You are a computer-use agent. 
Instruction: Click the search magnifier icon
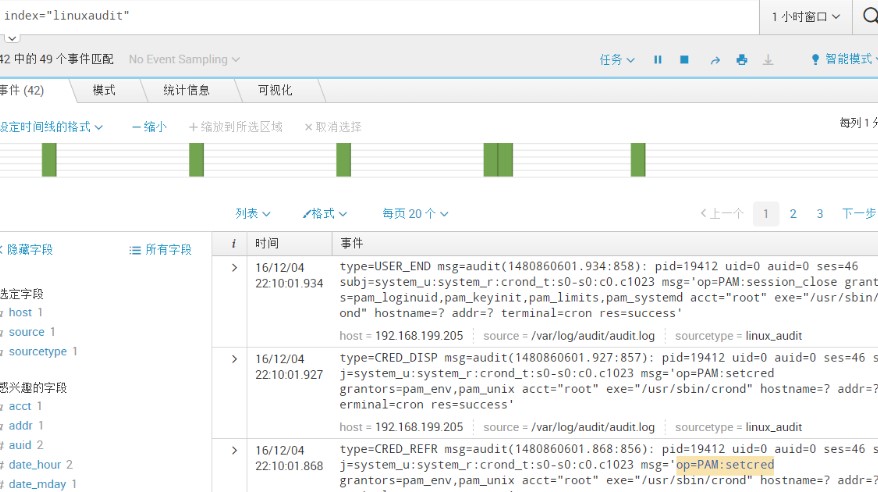pyautogui.click(x=870, y=16)
